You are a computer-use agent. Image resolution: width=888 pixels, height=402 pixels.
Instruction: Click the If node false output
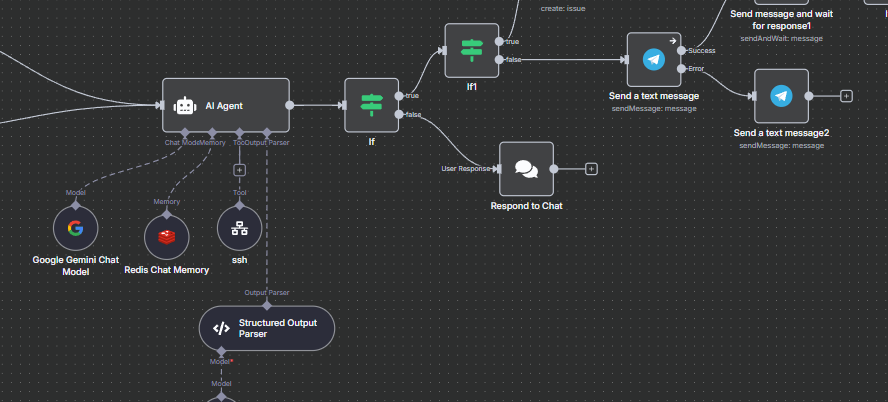(399, 115)
